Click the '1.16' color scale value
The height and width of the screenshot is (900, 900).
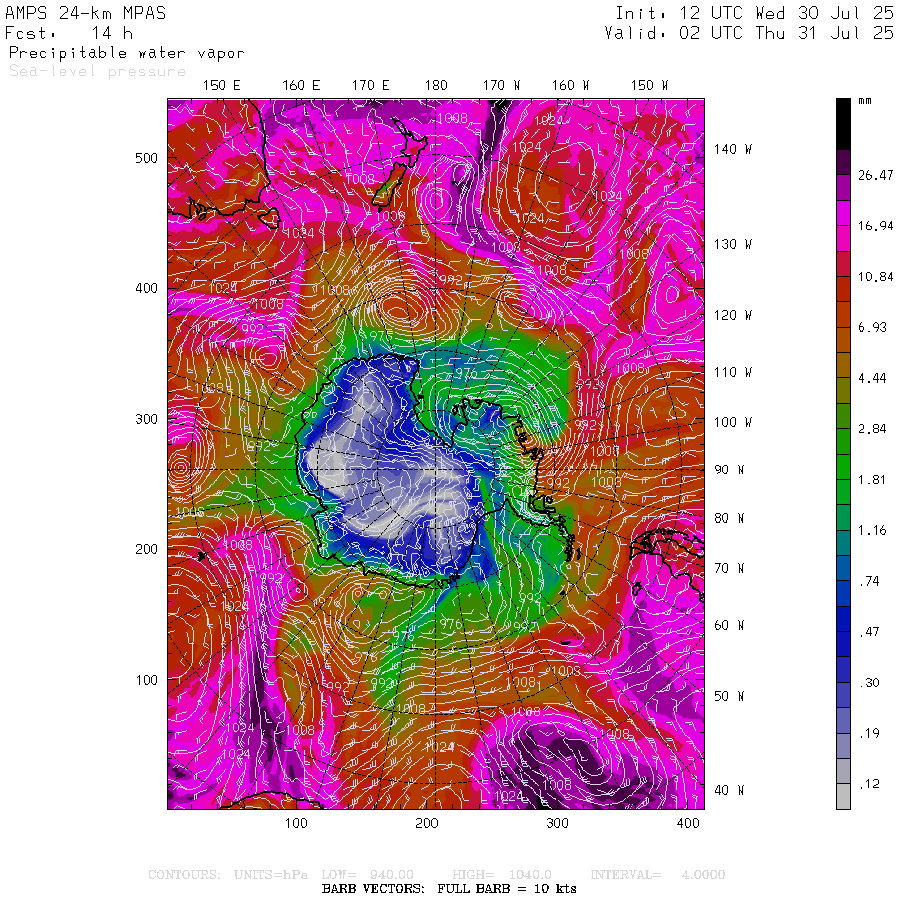pyautogui.click(x=872, y=530)
